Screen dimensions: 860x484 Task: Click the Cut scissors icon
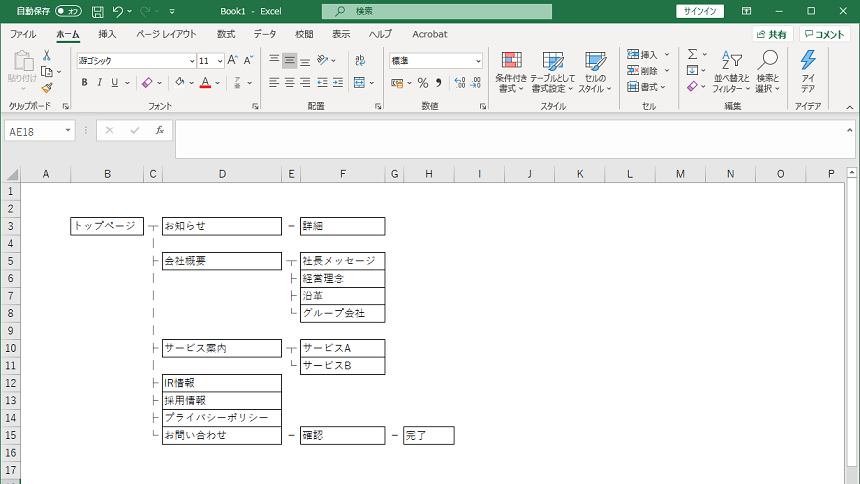pos(47,56)
